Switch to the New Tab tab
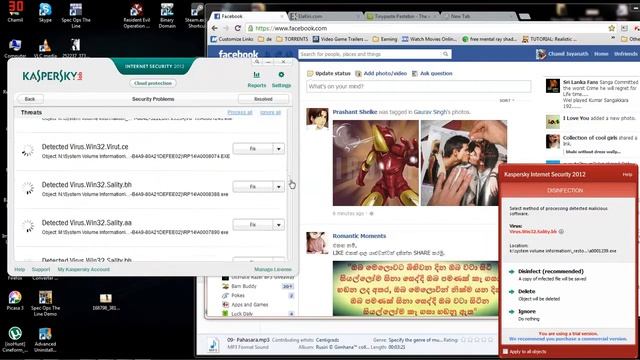The width and height of the screenshot is (640, 360). tap(478, 16)
